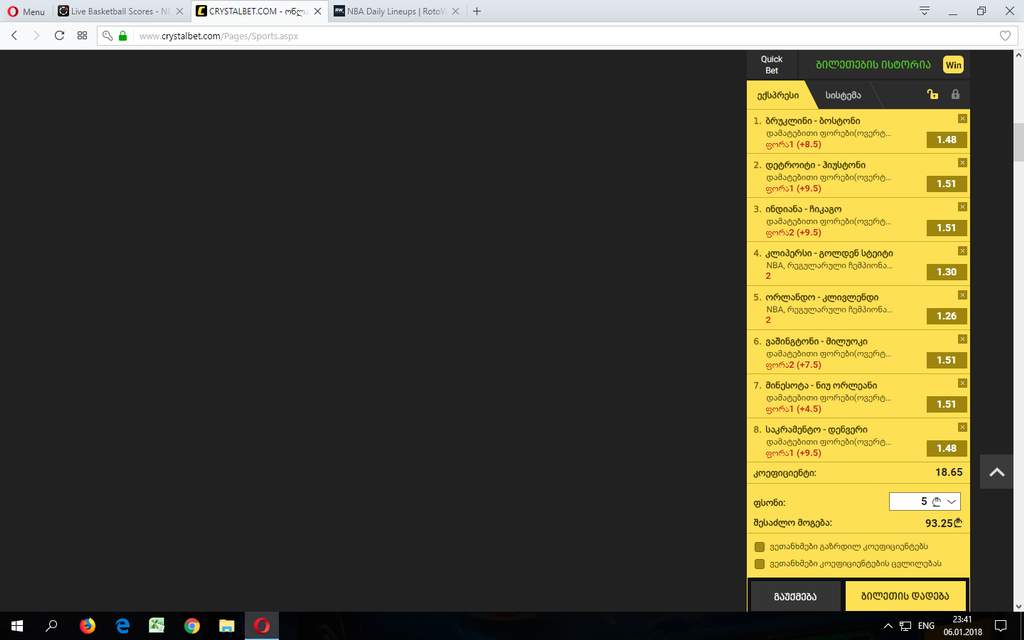The width and height of the screenshot is (1024, 640).
Task: Go back to previous page
Action: pos(14,36)
